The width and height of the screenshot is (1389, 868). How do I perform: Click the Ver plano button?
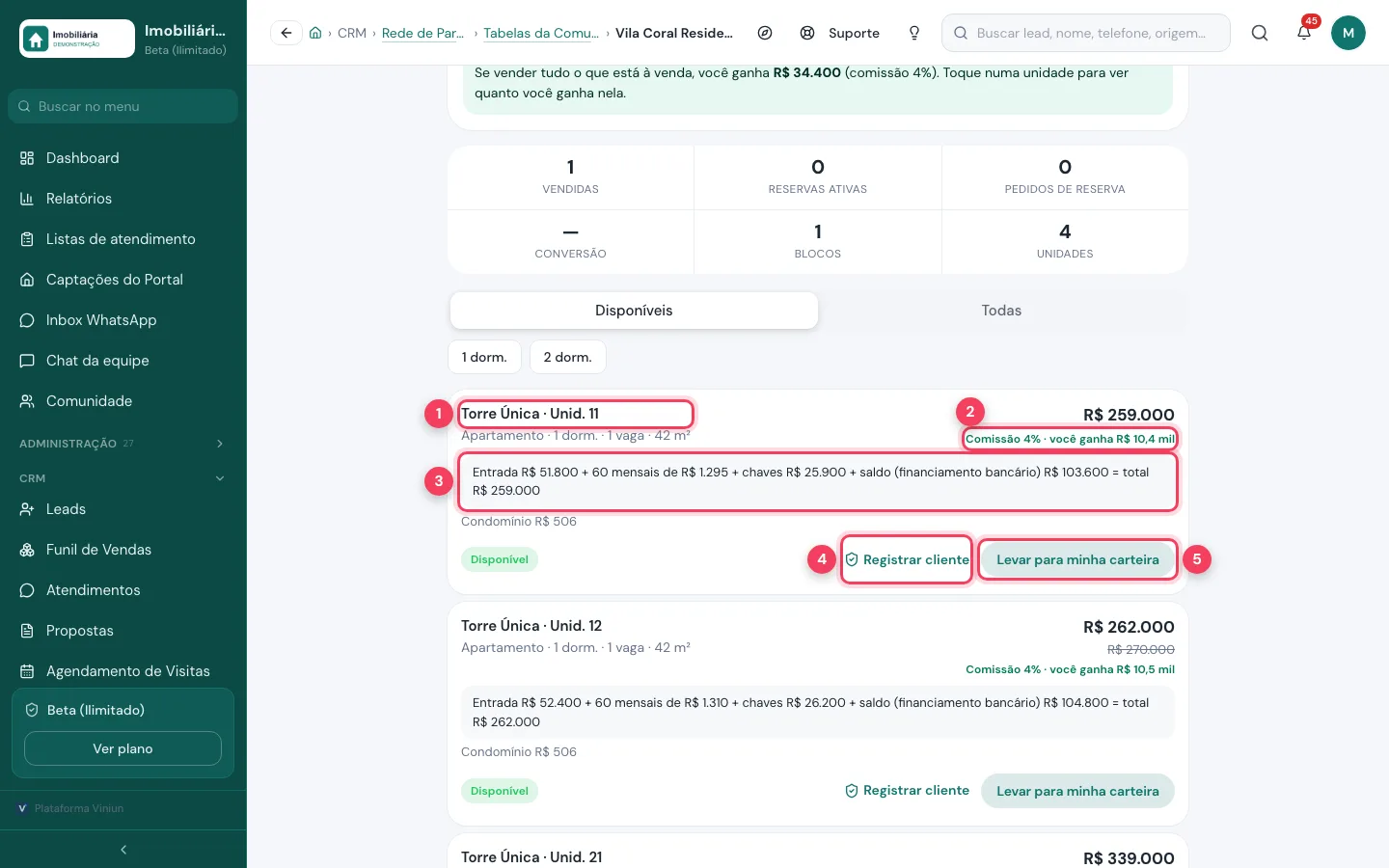[x=123, y=748]
